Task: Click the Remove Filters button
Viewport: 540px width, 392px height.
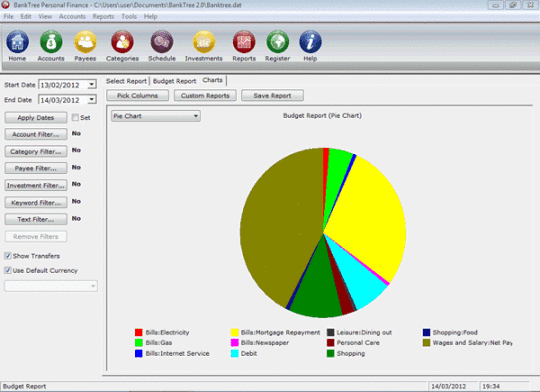Action: (x=36, y=236)
